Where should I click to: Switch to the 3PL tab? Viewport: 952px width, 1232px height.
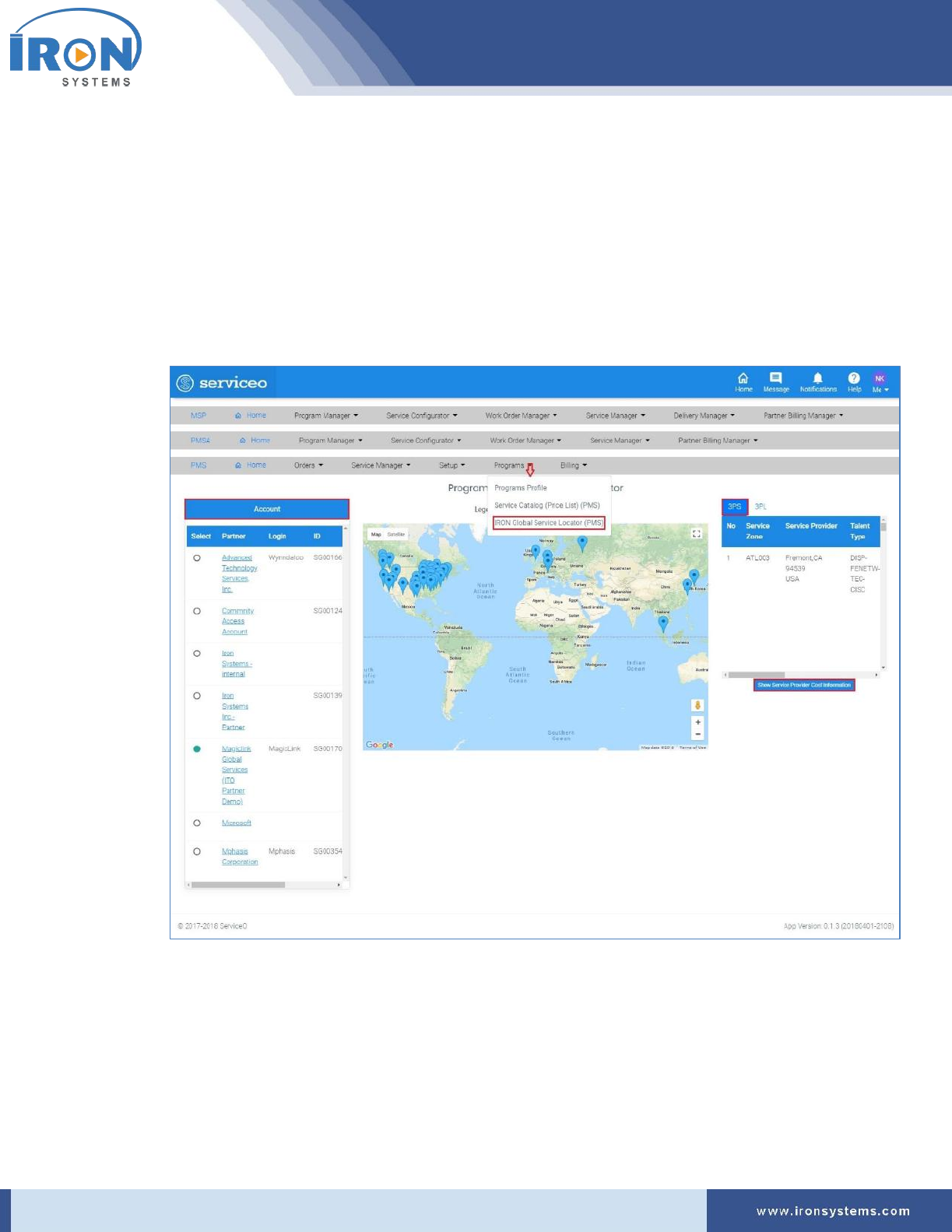point(761,507)
